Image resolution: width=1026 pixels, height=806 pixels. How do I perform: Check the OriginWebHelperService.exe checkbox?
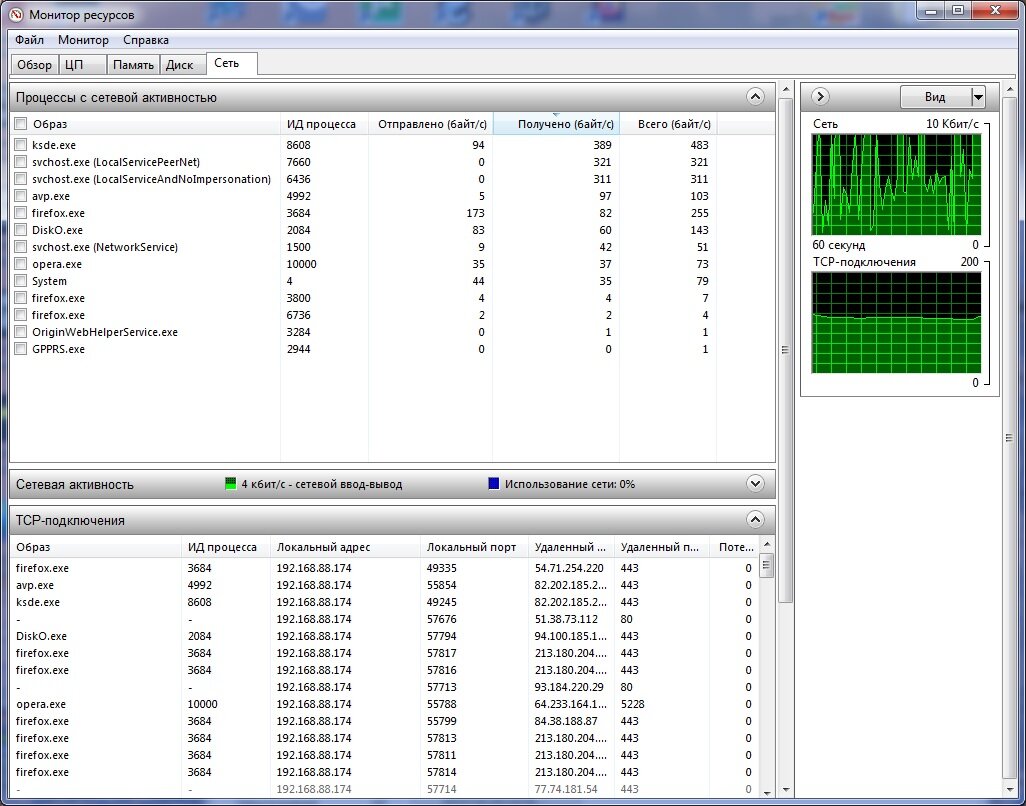[x=21, y=332]
